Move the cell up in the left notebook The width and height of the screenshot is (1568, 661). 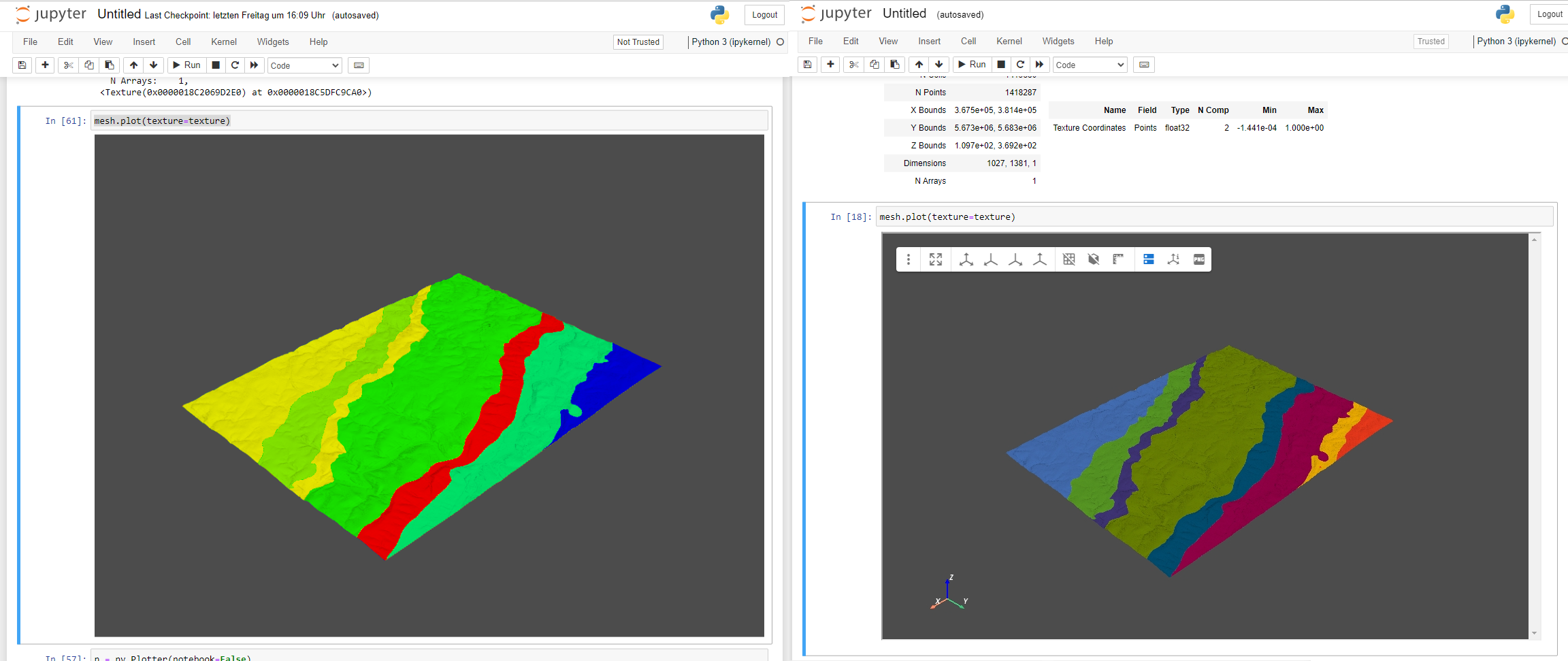(x=133, y=65)
